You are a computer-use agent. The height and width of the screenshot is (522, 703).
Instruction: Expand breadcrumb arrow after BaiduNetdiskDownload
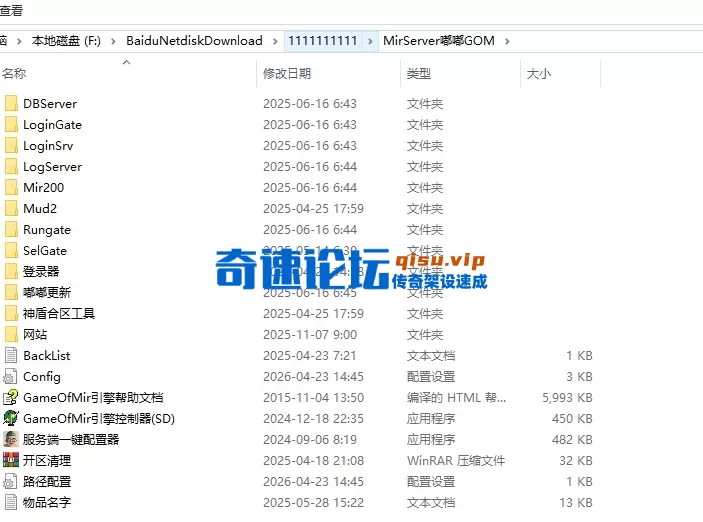click(x=275, y=41)
